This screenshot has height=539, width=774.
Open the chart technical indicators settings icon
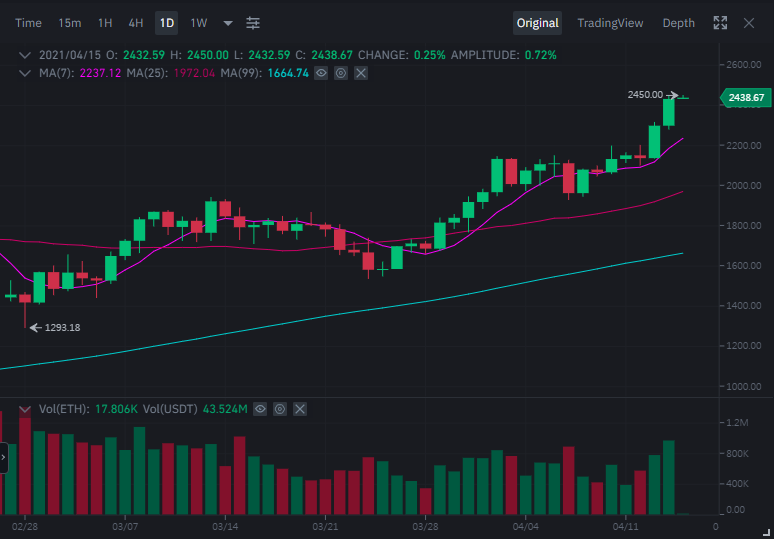click(x=253, y=23)
